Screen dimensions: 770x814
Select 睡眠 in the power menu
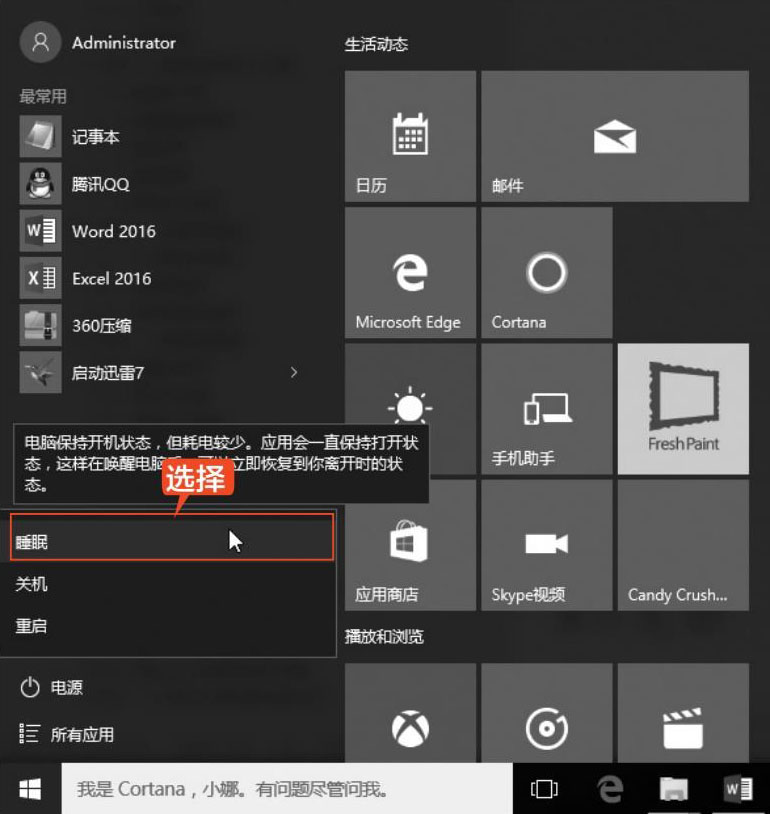(x=172, y=537)
